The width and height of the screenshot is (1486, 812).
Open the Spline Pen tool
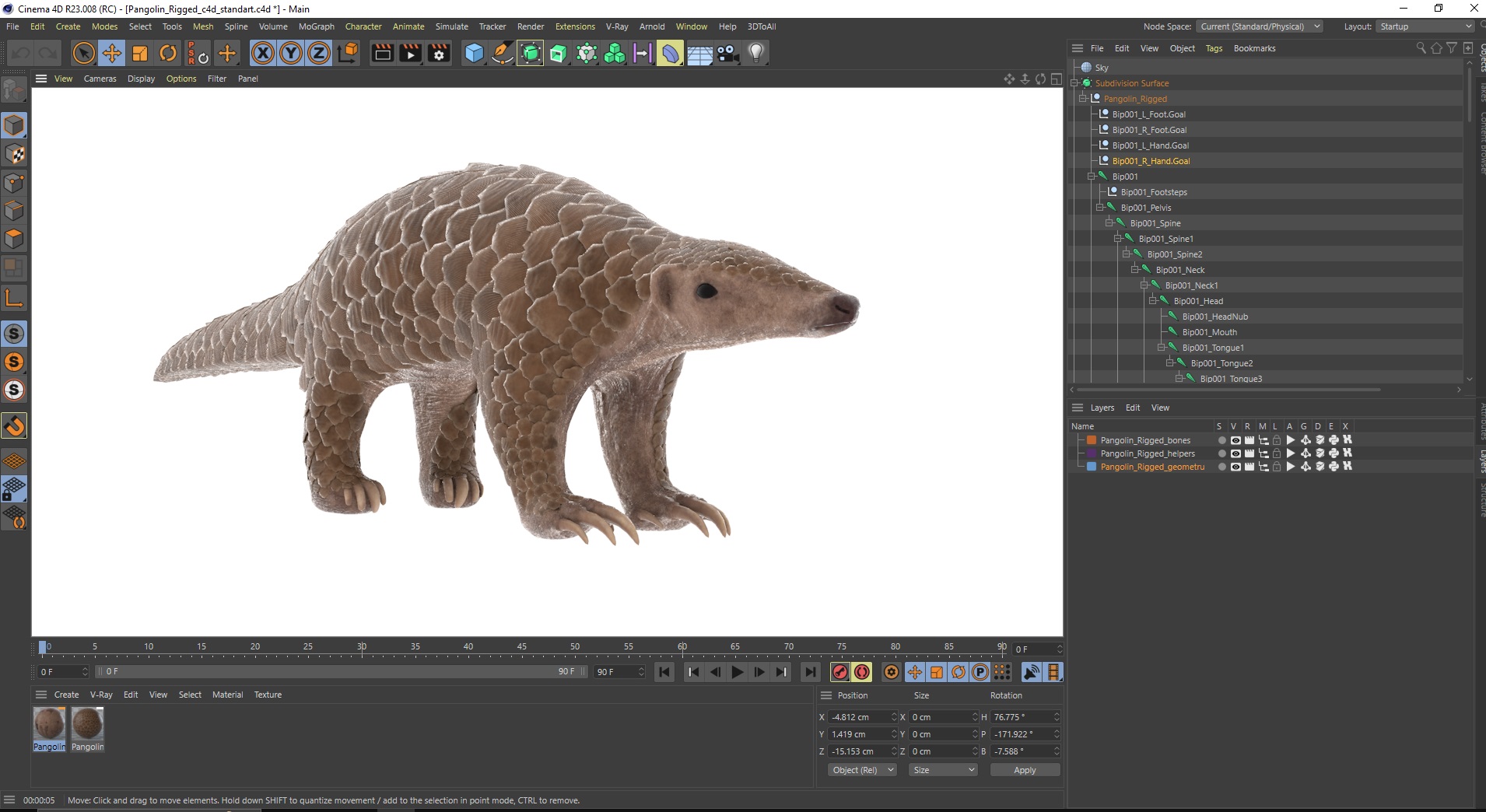click(x=503, y=53)
